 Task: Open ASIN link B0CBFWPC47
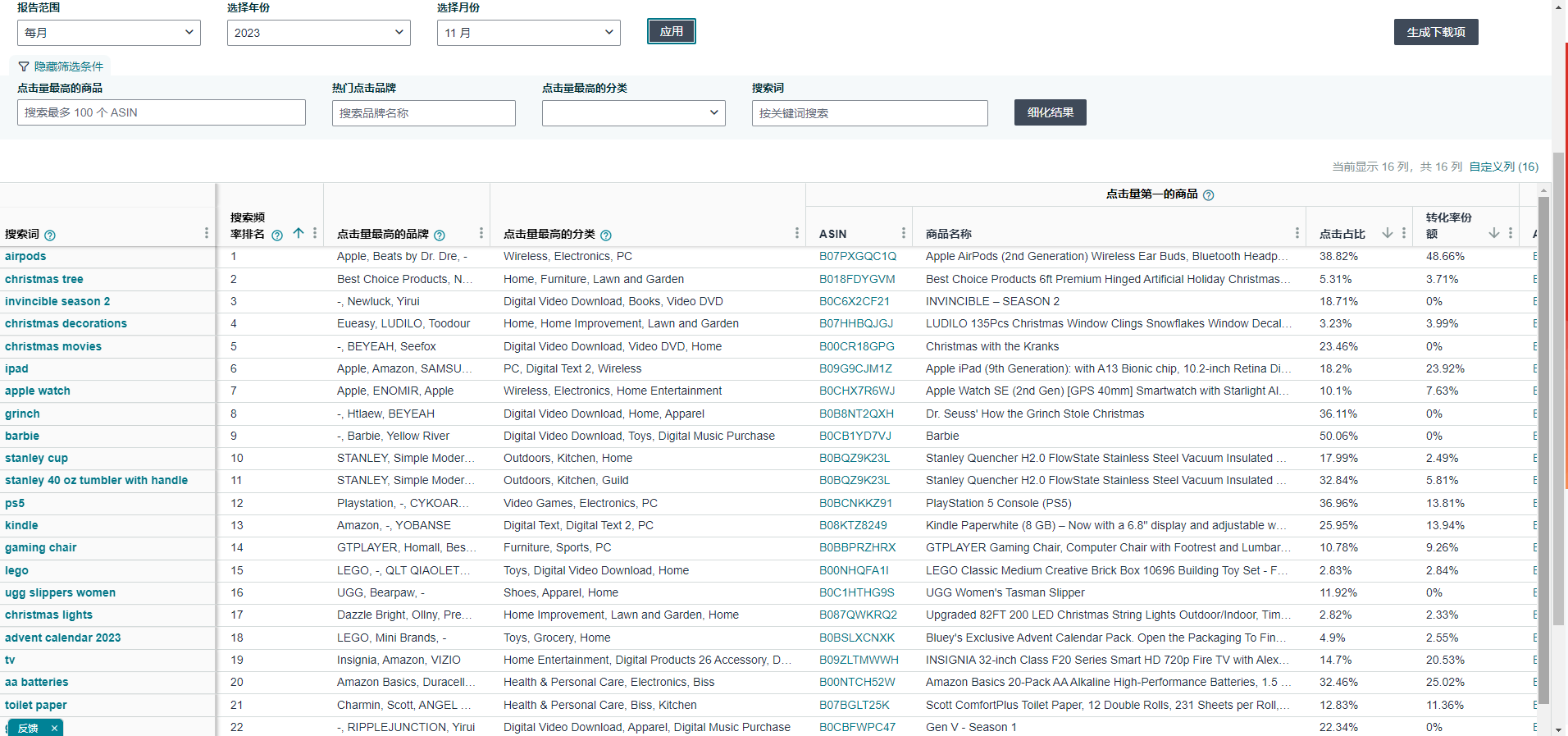pyautogui.click(x=858, y=727)
